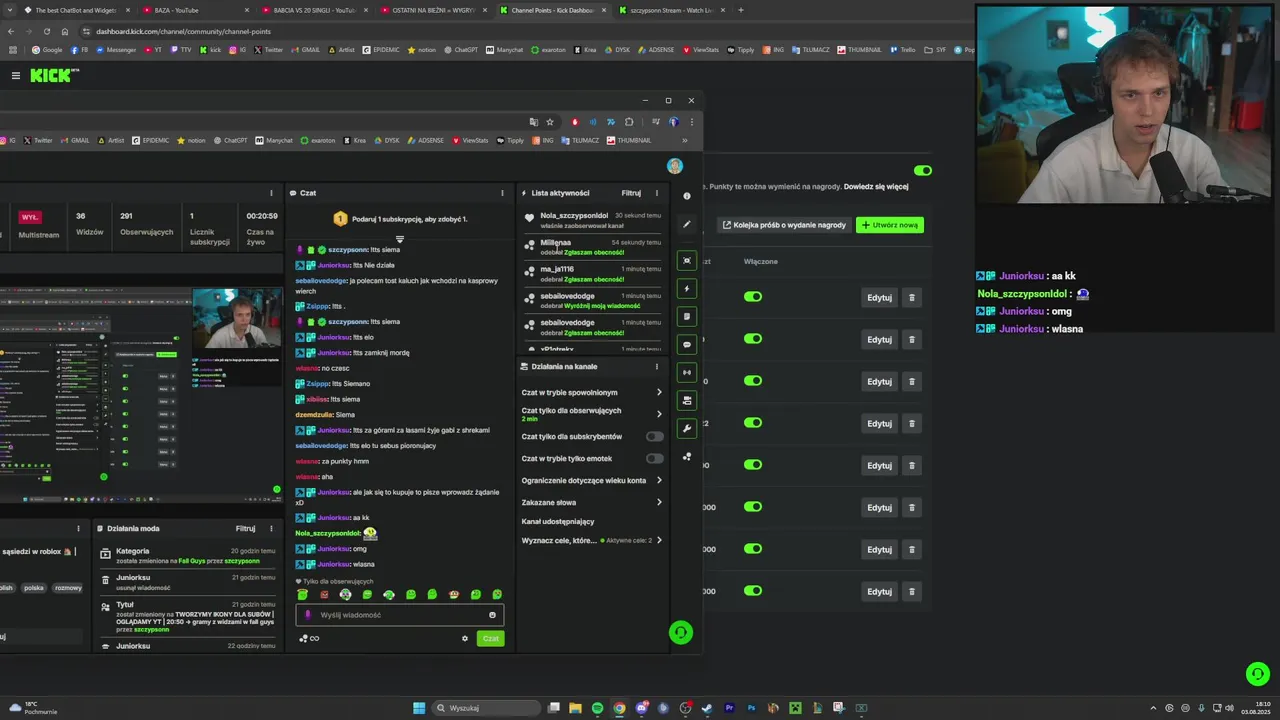Click the profile avatar in the popup dashboard
Image resolution: width=1280 pixels, height=720 pixels.
coord(675,166)
